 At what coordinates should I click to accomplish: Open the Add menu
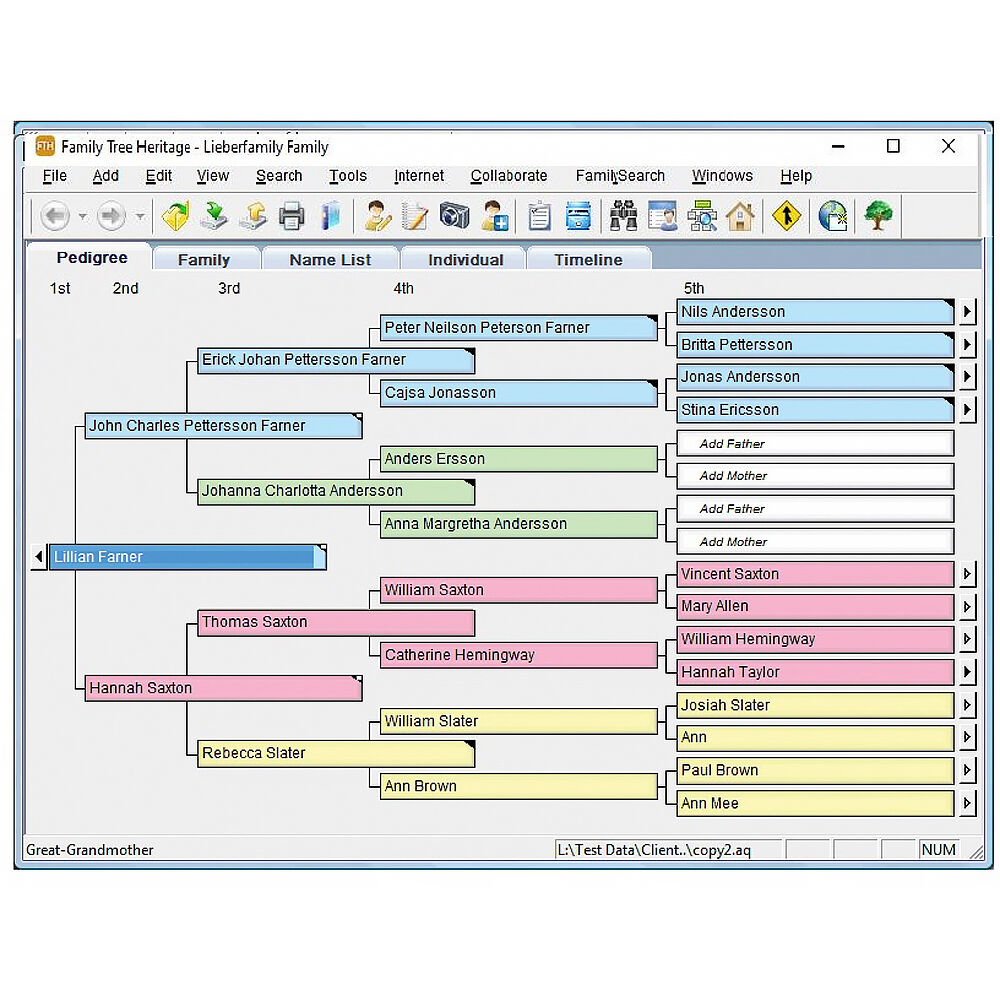click(106, 175)
